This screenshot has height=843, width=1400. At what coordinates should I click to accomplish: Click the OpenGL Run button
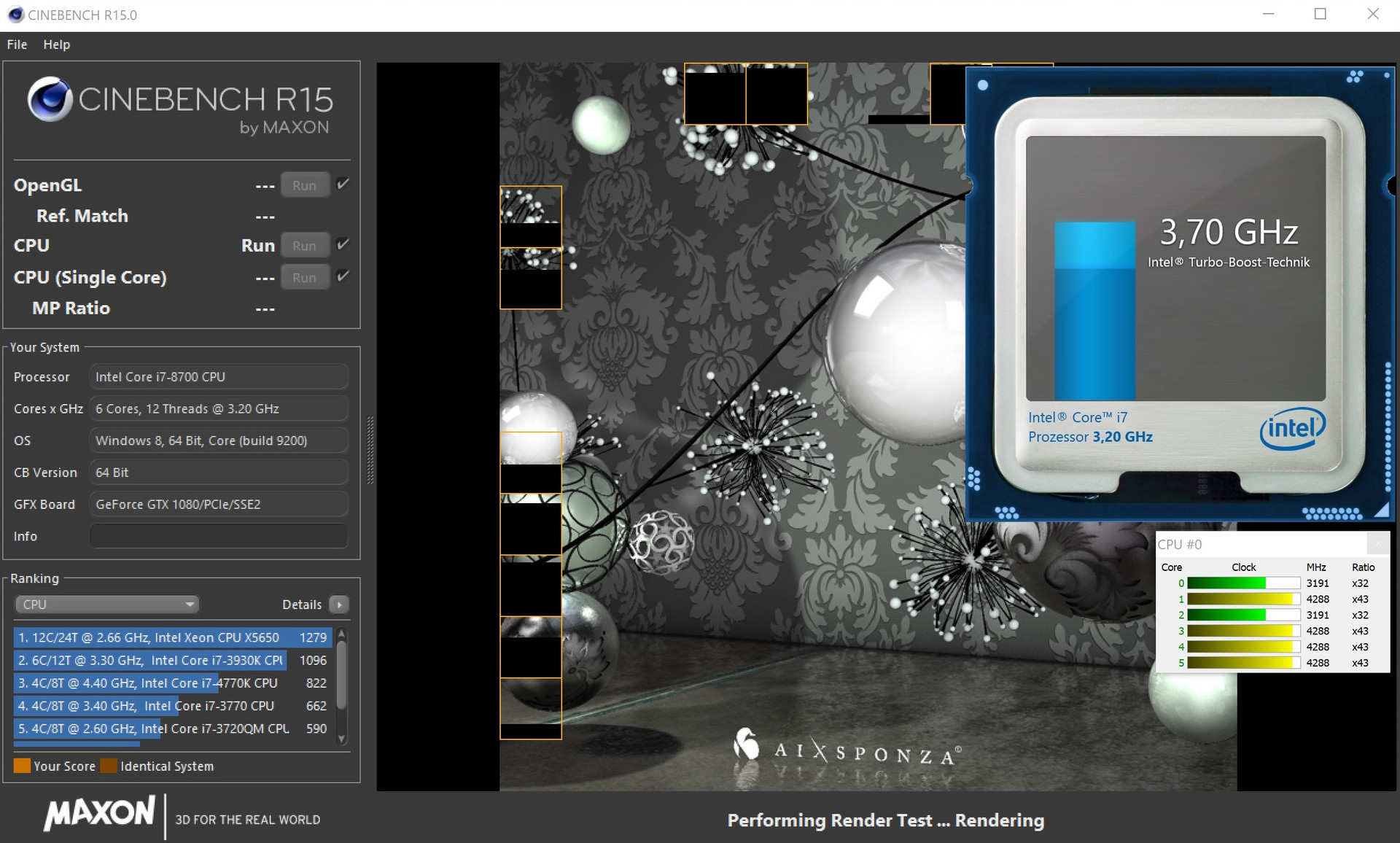304,185
